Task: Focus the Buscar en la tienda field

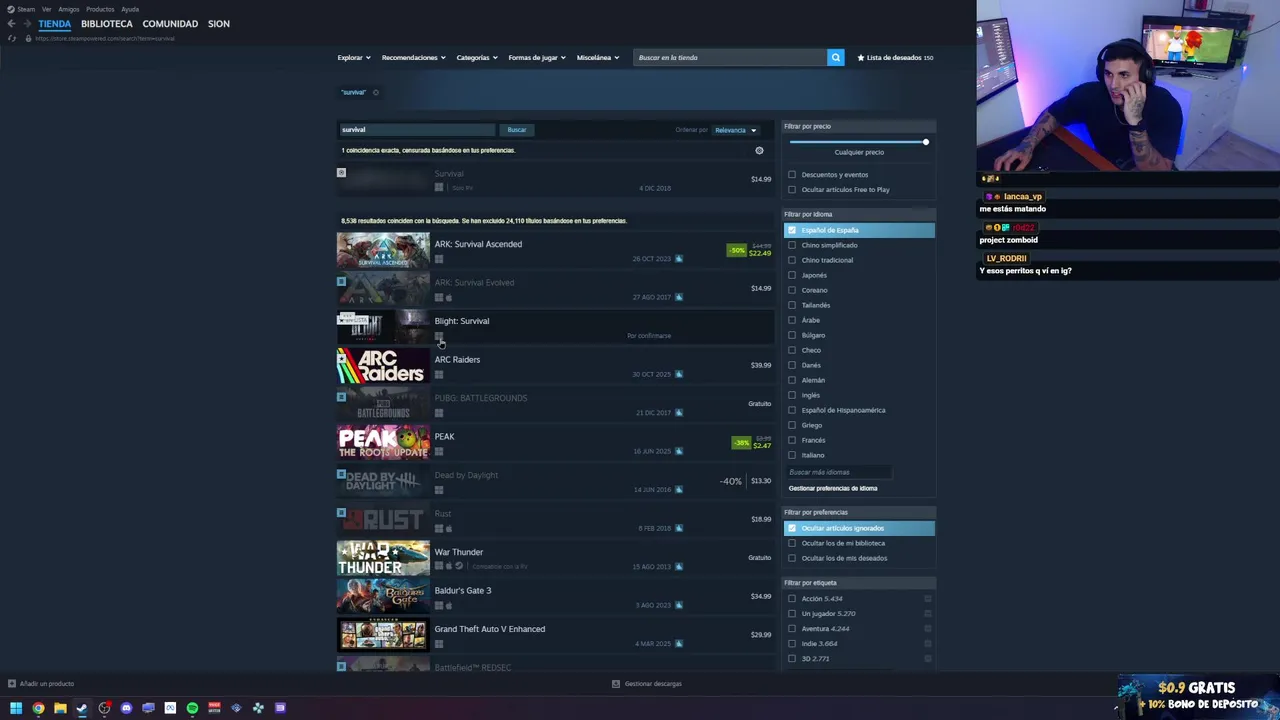Action: 730,57
